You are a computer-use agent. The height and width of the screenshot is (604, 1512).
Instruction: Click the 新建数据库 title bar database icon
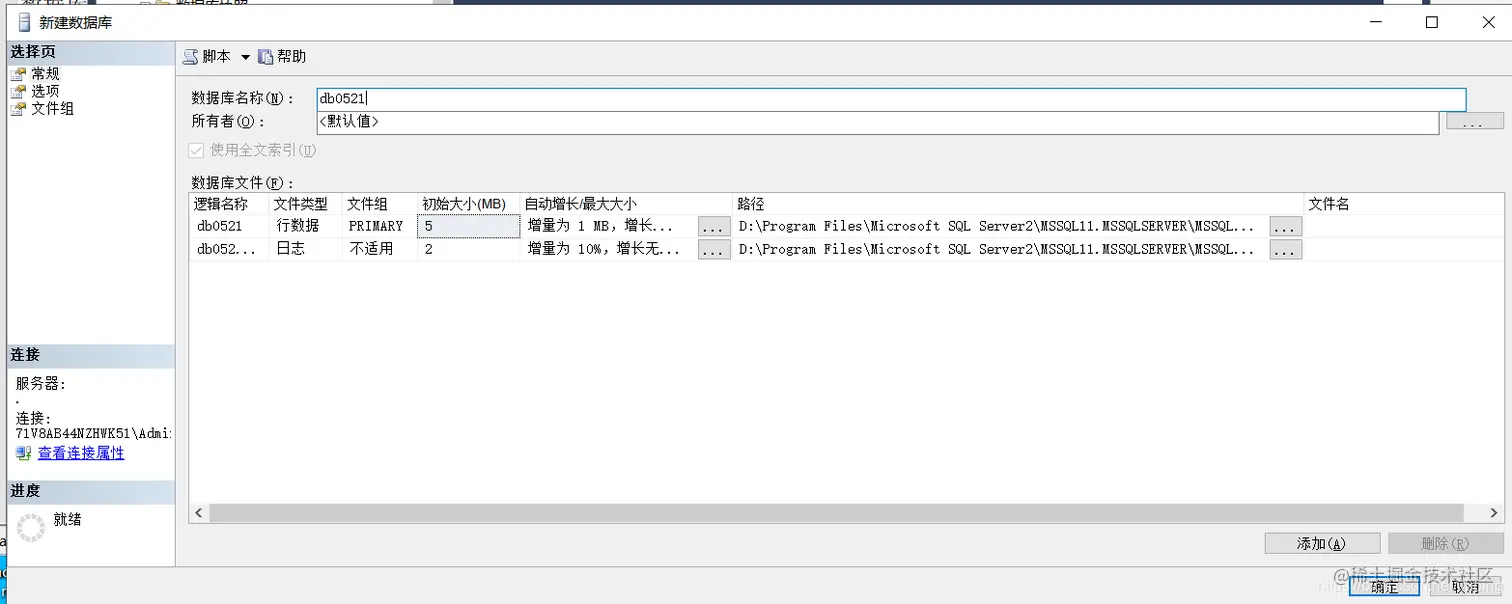[x=24, y=22]
